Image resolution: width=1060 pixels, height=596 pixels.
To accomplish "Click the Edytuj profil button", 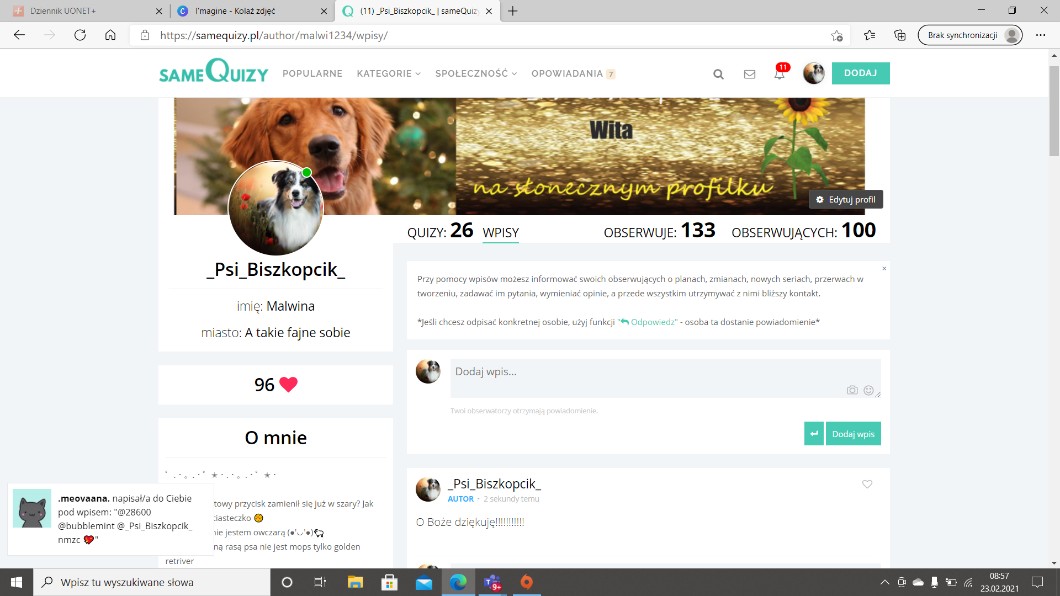I will [x=846, y=200].
